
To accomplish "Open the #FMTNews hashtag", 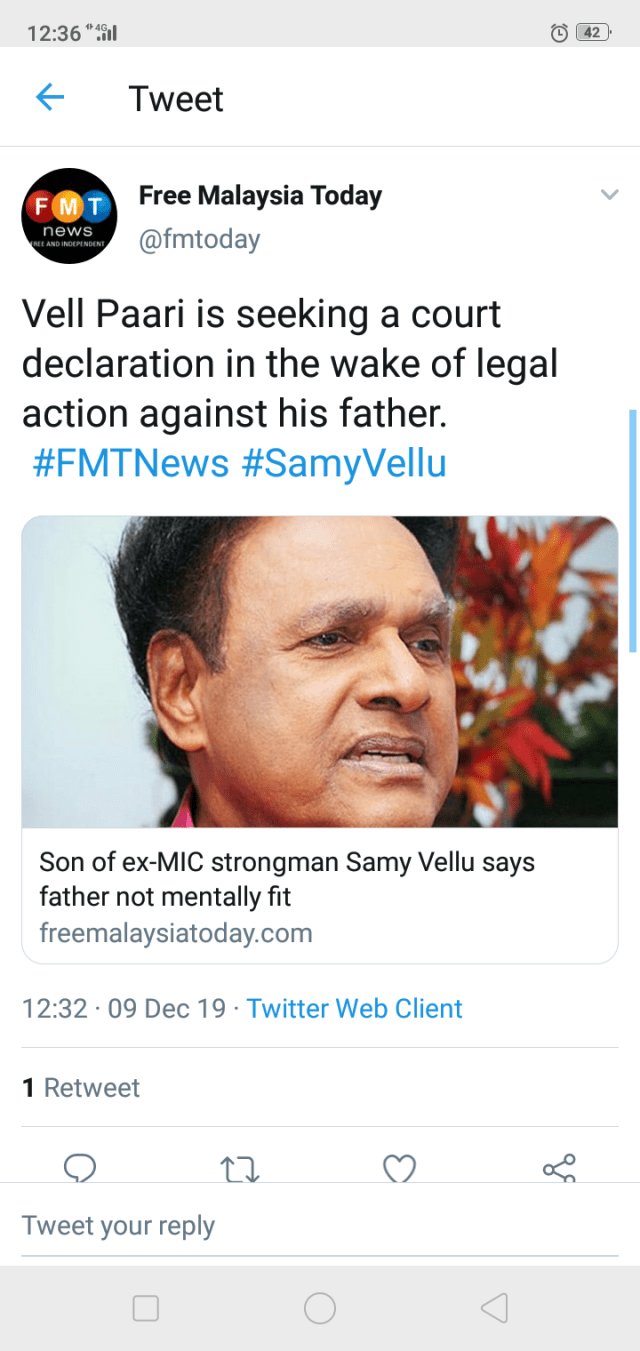I will pos(131,464).
